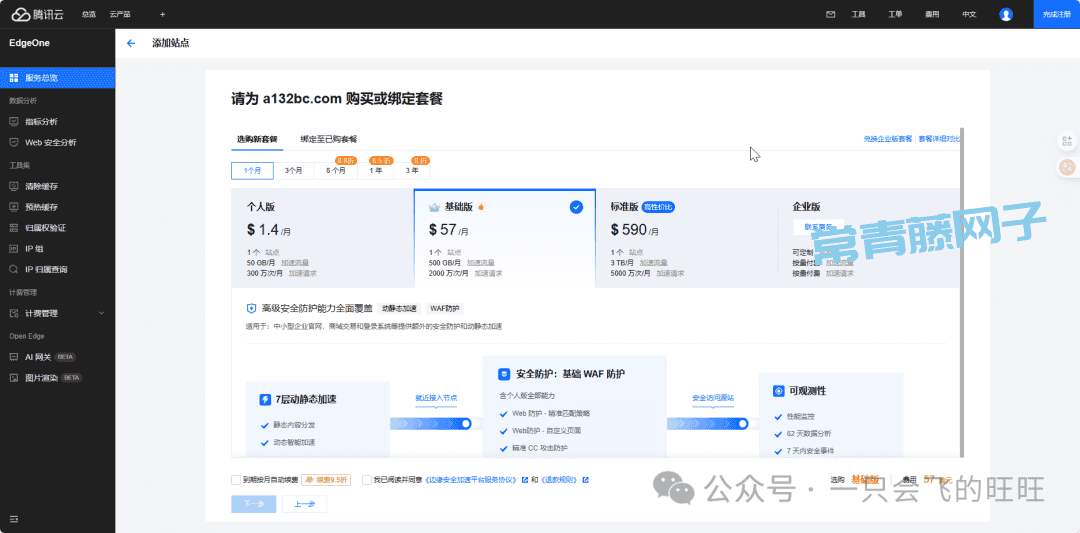Open 总览 in top navigation

(88, 14)
